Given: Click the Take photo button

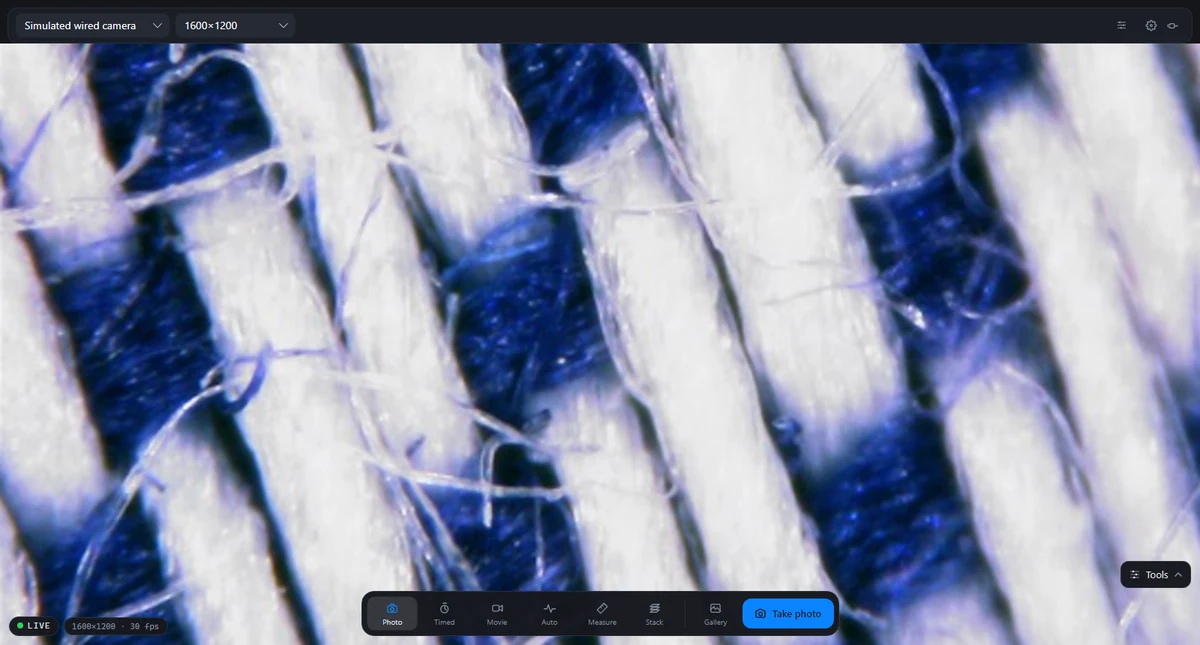Looking at the screenshot, I should click(x=788, y=613).
